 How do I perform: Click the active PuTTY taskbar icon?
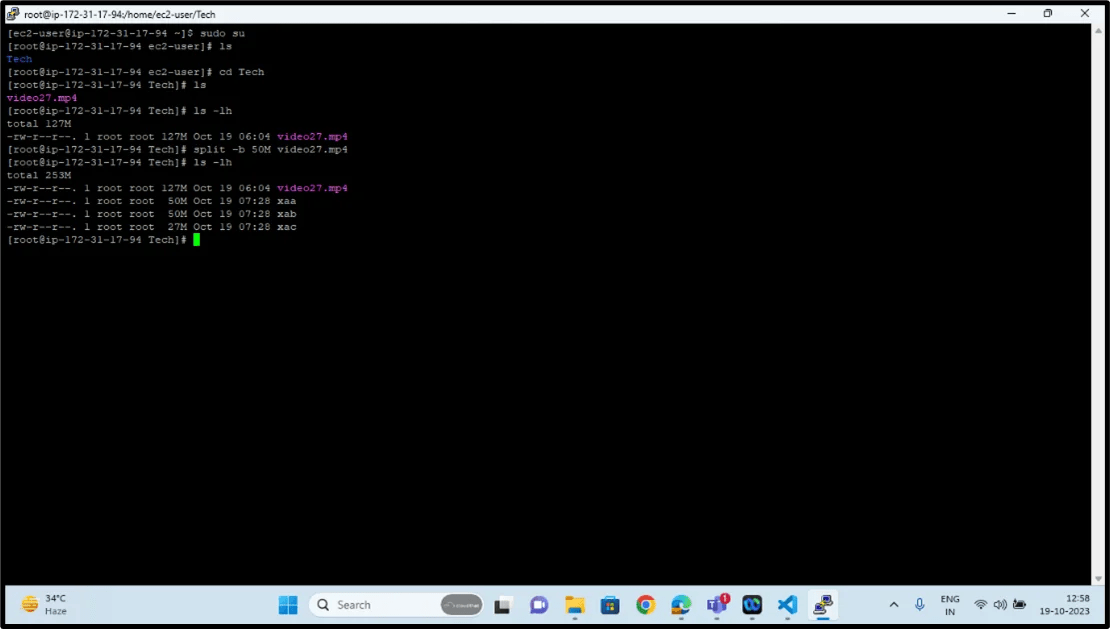pos(823,605)
